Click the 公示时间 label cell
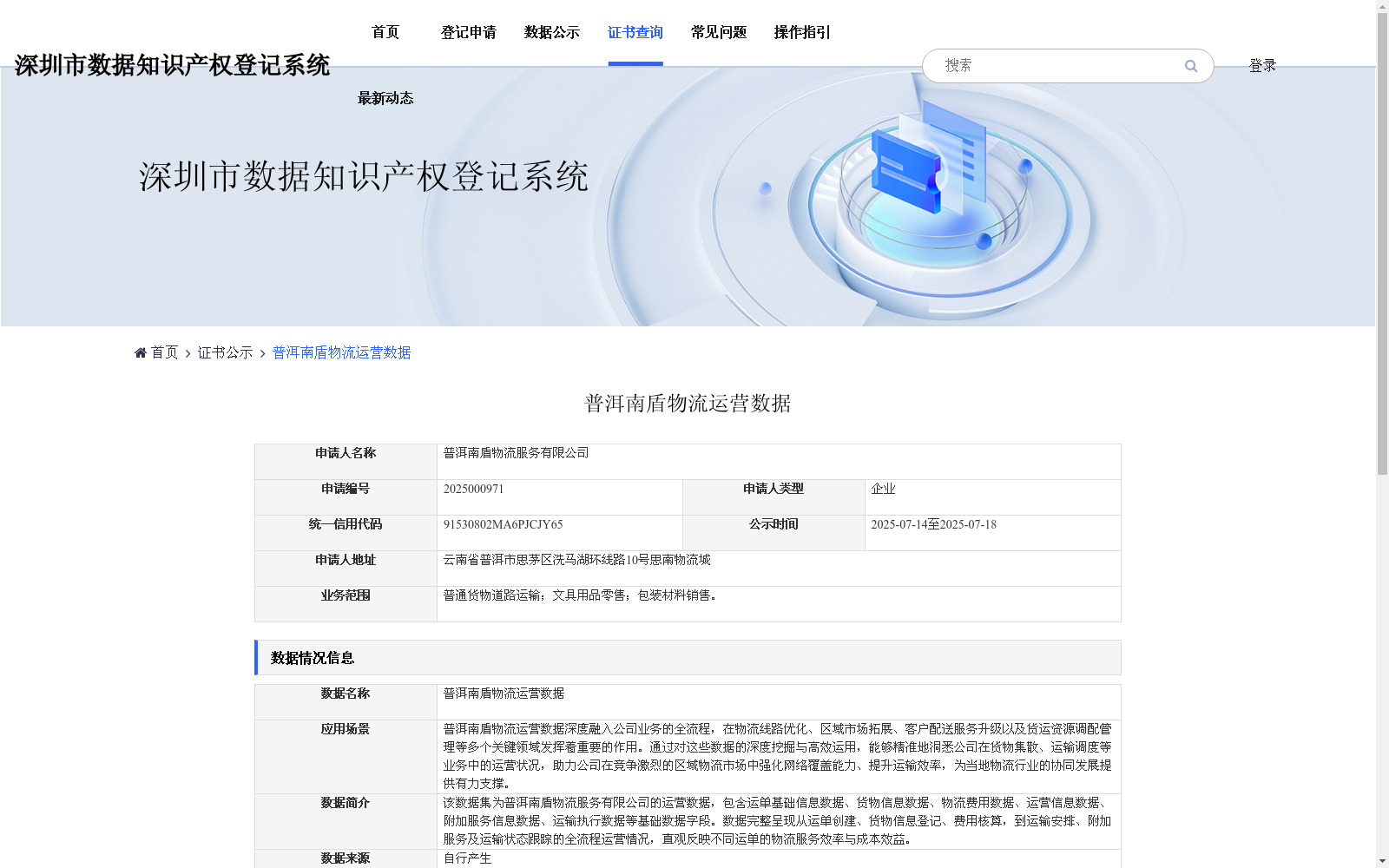This screenshot has width=1389, height=868. pyautogui.click(x=773, y=533)
